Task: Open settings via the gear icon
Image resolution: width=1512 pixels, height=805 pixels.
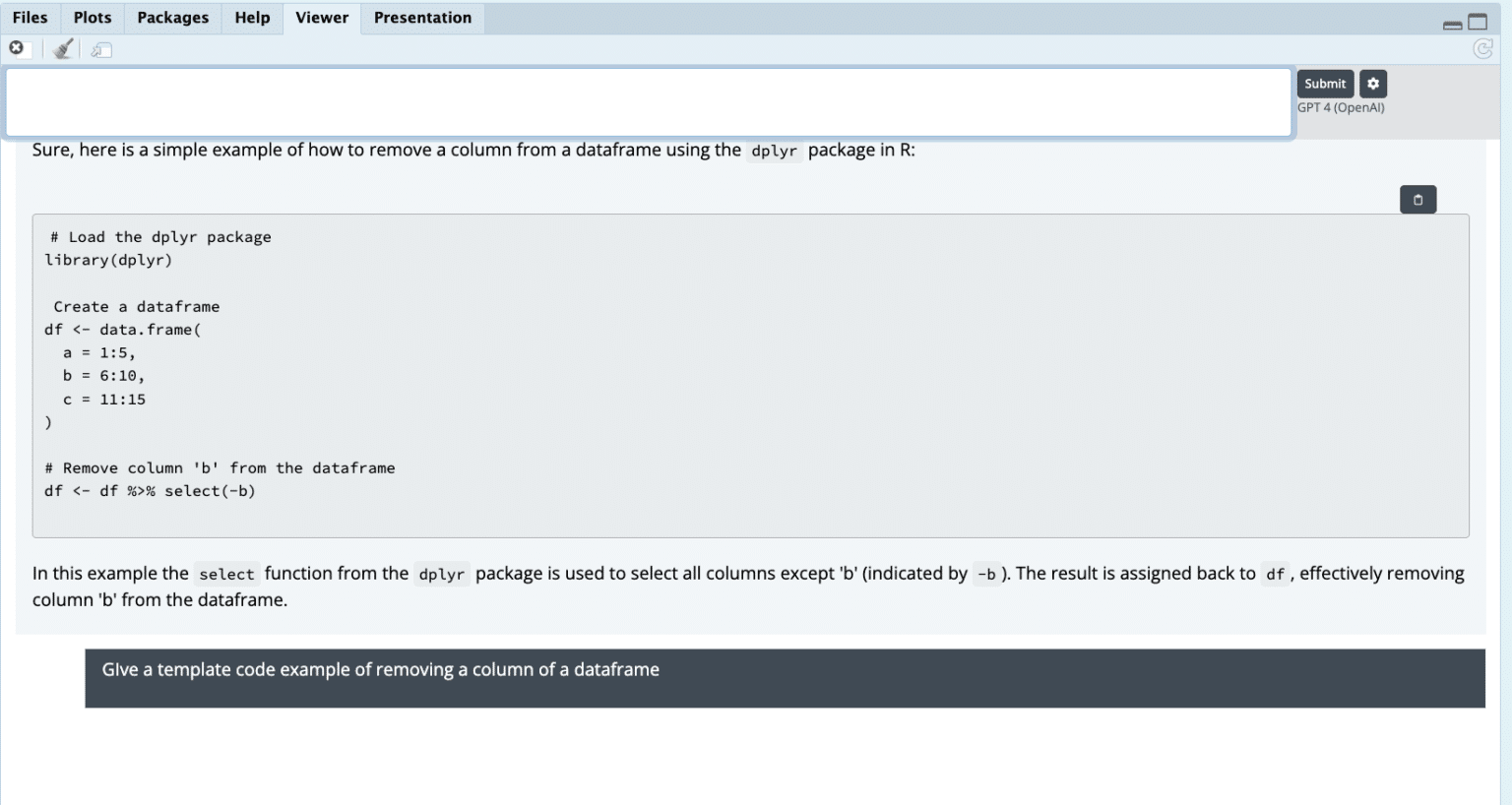Action: (1372, 83)
